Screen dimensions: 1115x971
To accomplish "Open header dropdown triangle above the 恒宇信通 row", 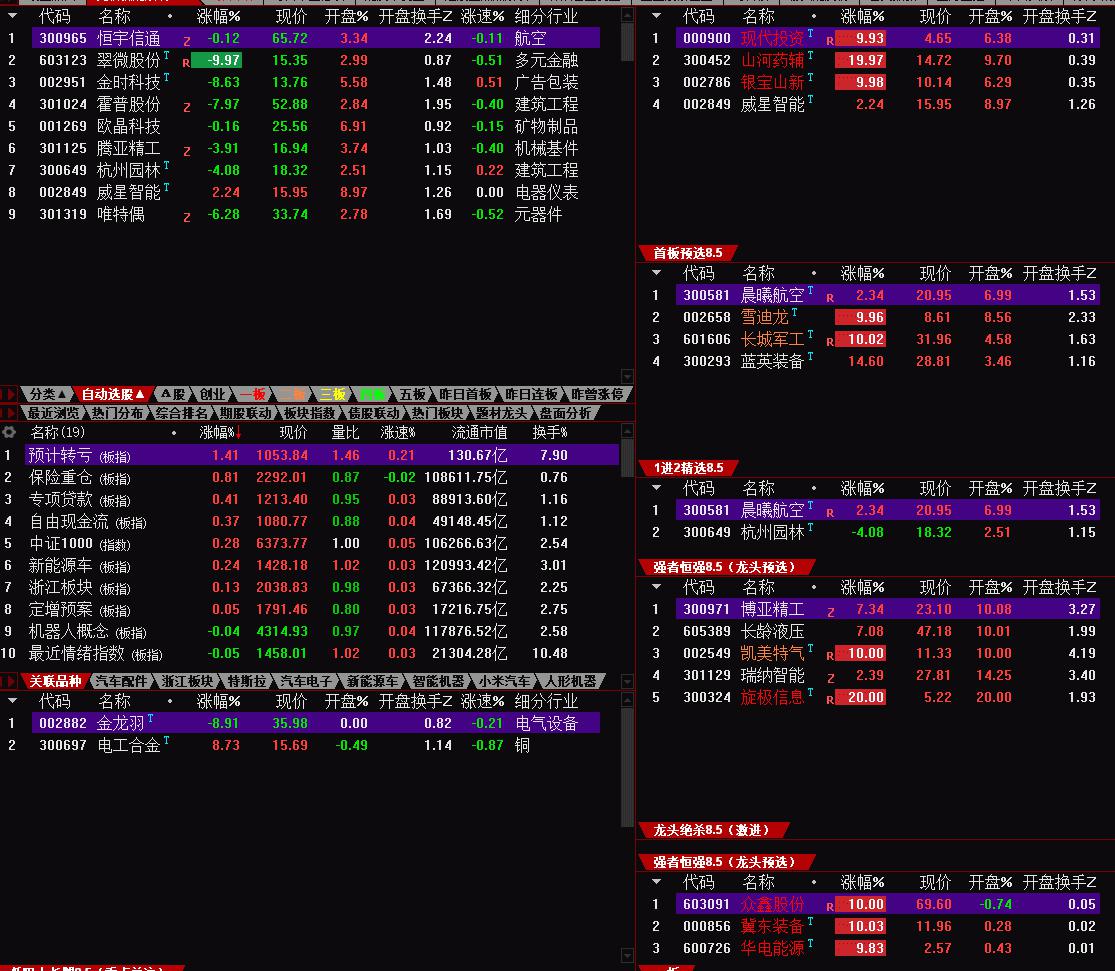I will point(12,16).
